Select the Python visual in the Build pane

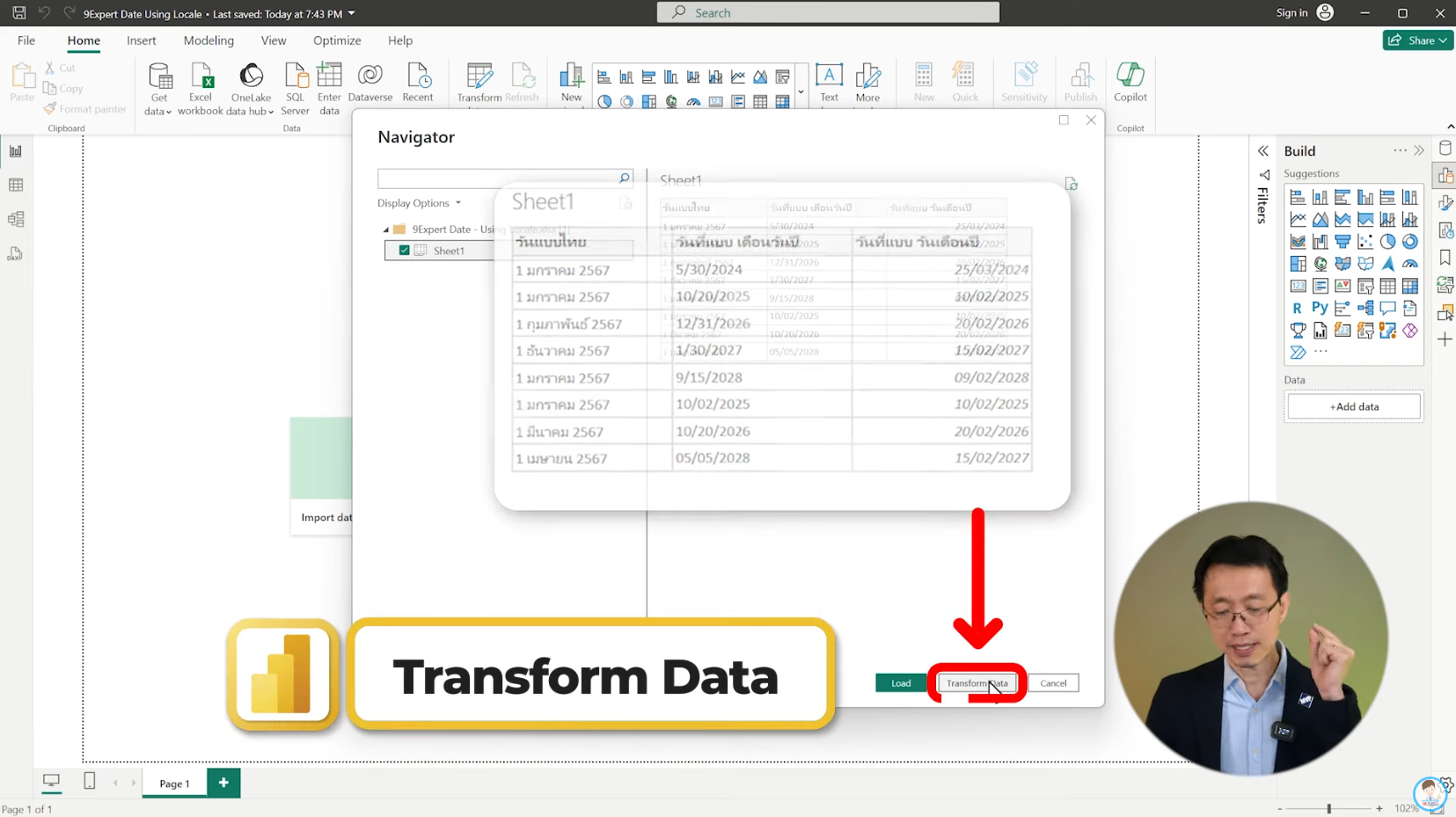click(1320, 308)
